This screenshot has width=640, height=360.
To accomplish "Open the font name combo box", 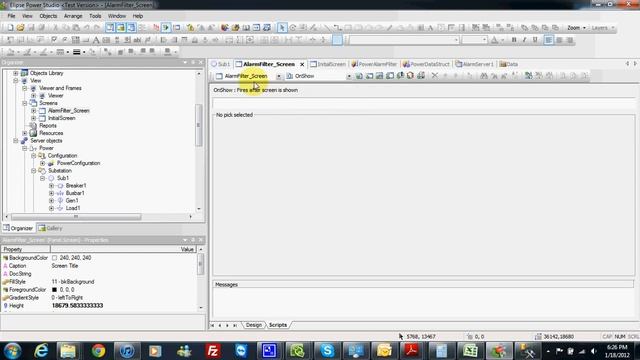I will coord(404,40).
